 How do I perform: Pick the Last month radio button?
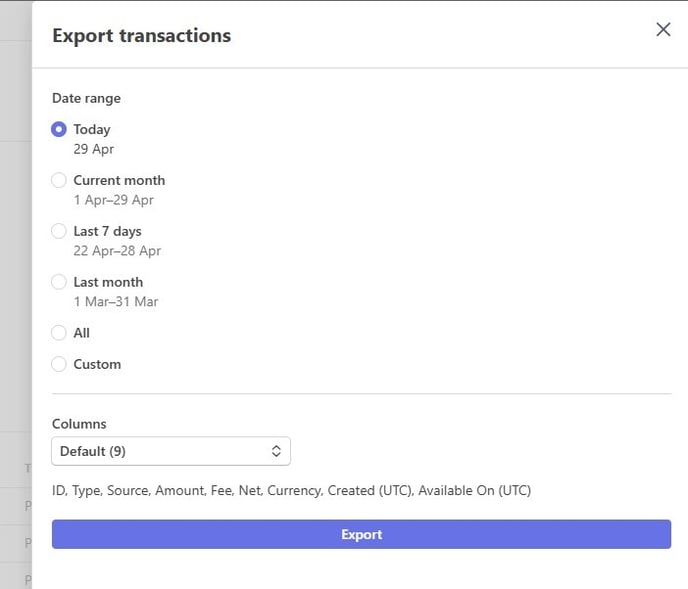[59, 282]
